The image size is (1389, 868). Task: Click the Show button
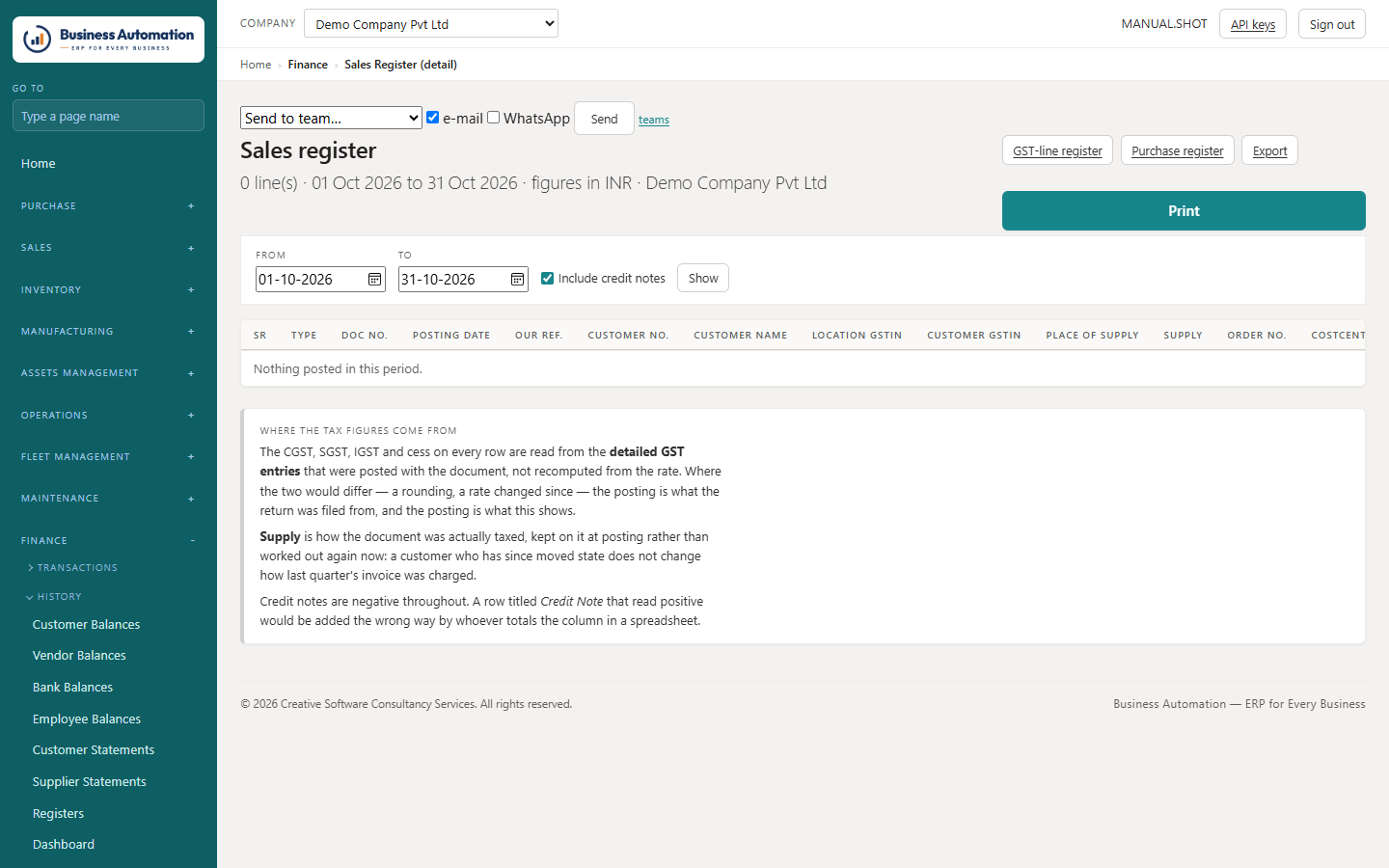[703, 278]
